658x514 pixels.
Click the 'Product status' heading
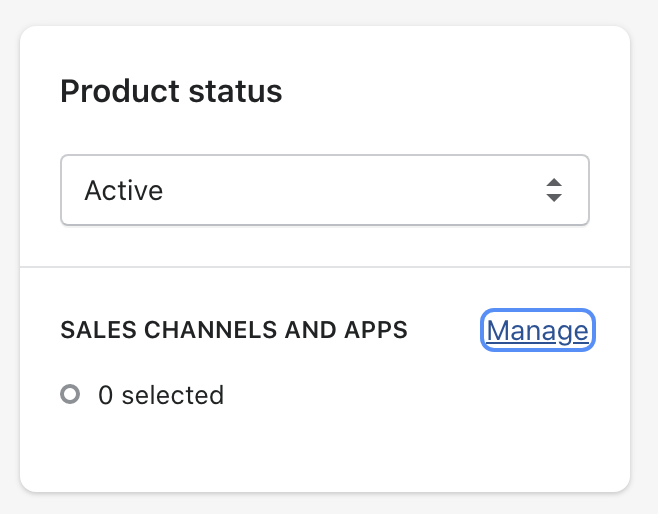(x=171, y=91)
